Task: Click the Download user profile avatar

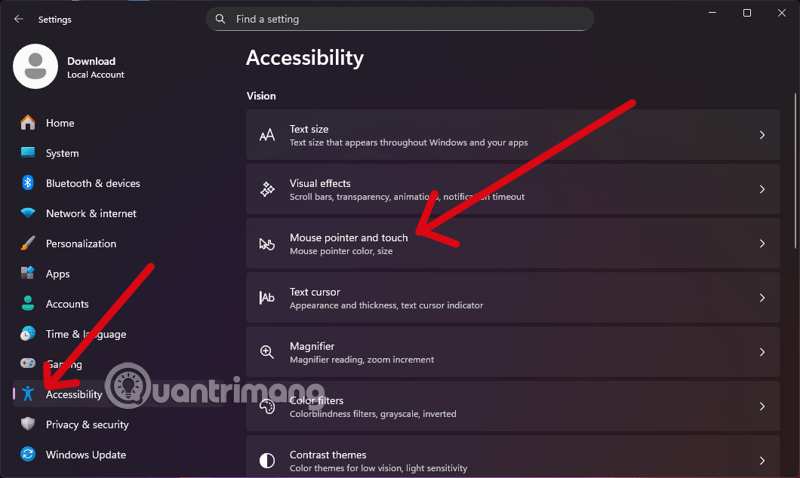Action: (x=36, y=66)
